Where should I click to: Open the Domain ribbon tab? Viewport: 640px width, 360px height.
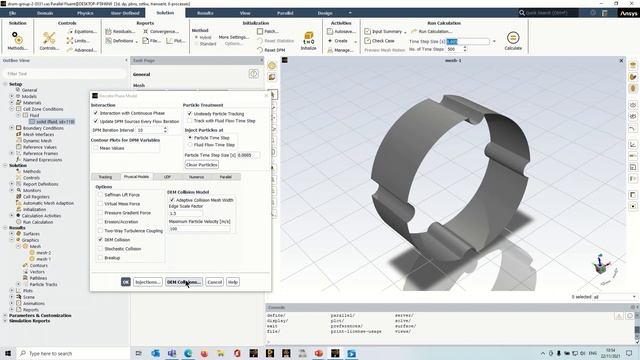[45, 13]
